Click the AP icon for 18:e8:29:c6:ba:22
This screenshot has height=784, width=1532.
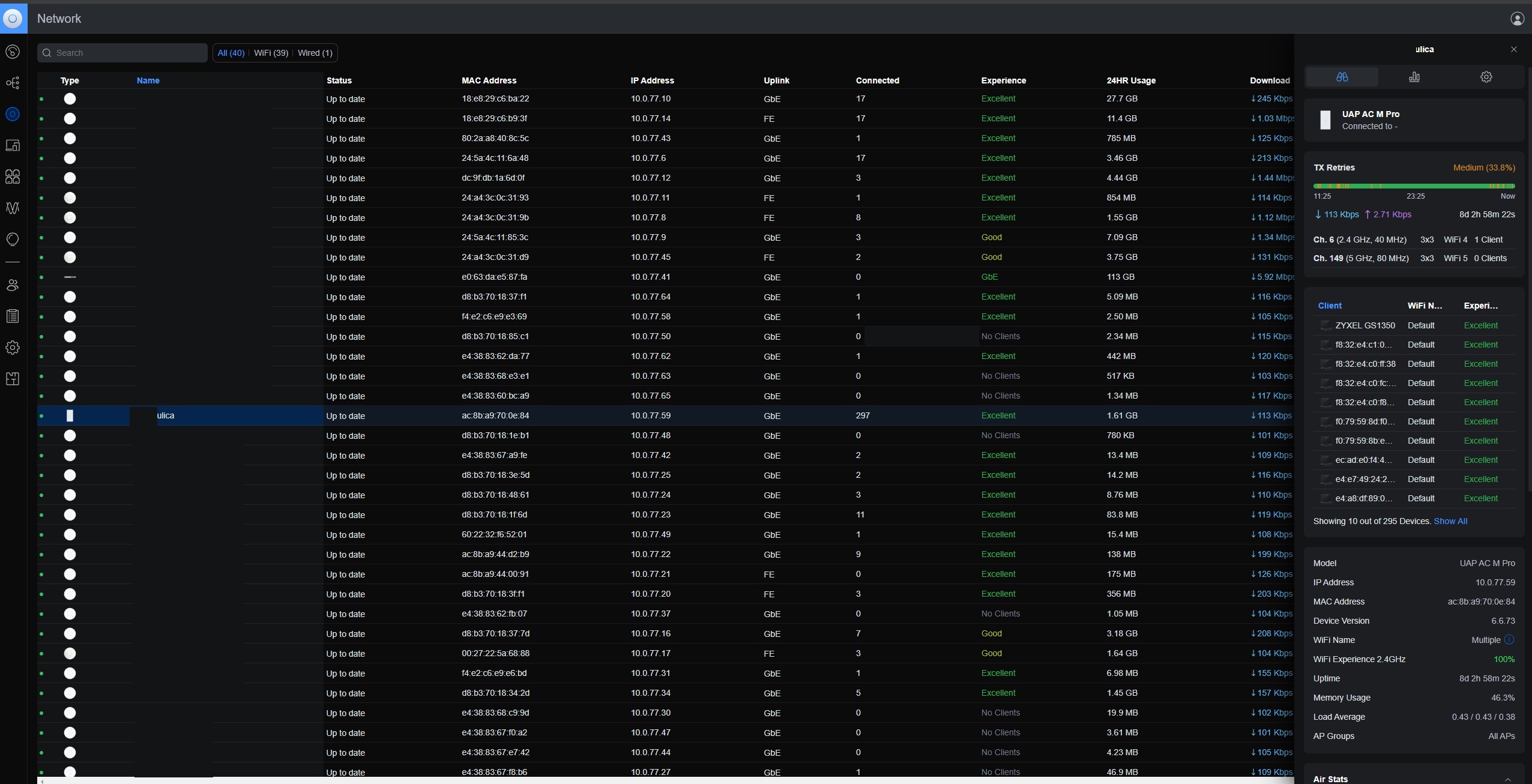click(x=70, y=98)
